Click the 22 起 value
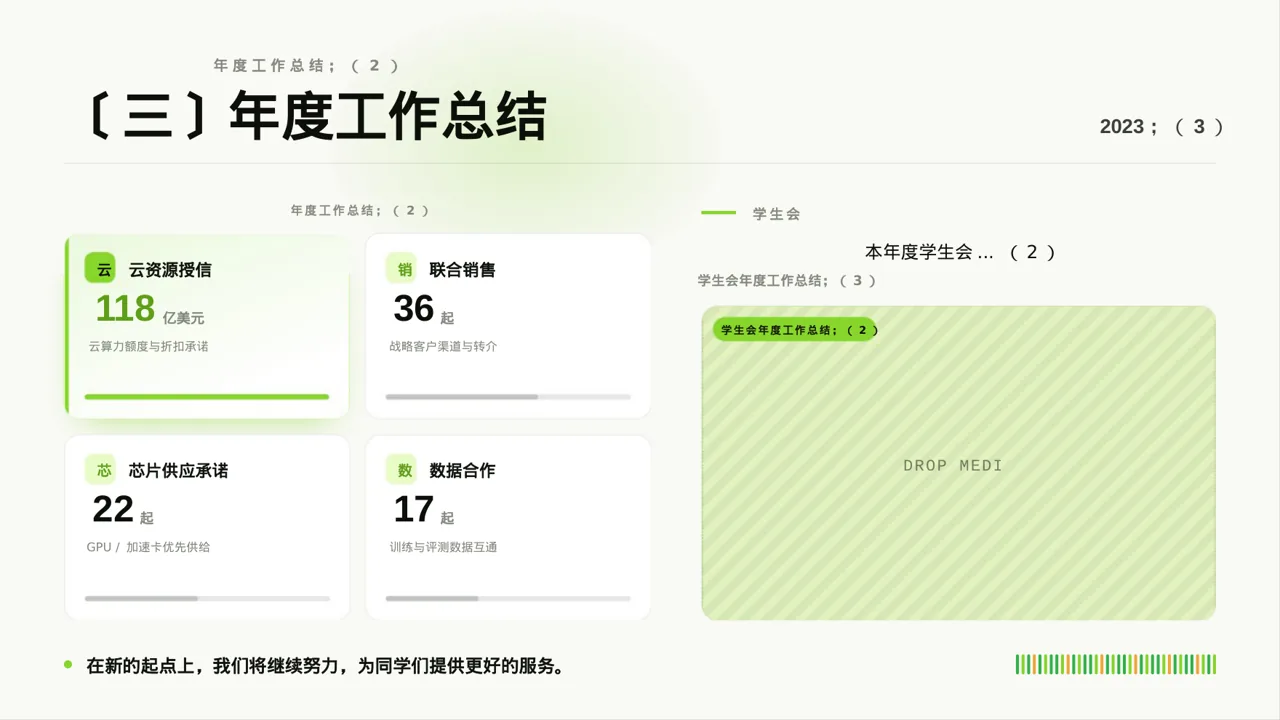Screen dimensions: 1280x720 [x=123, y=510]
